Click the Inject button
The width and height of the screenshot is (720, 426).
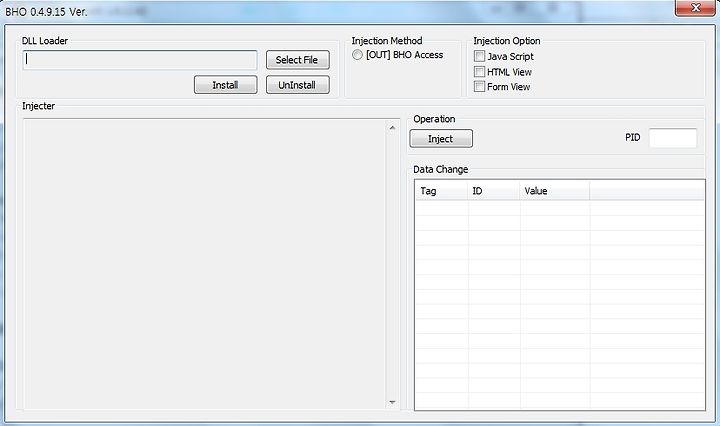[x=441, y=139]
